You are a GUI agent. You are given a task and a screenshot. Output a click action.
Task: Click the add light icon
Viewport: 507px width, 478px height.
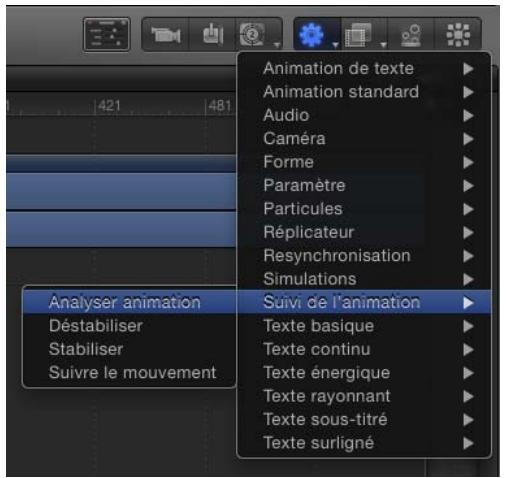click(213, 34)
